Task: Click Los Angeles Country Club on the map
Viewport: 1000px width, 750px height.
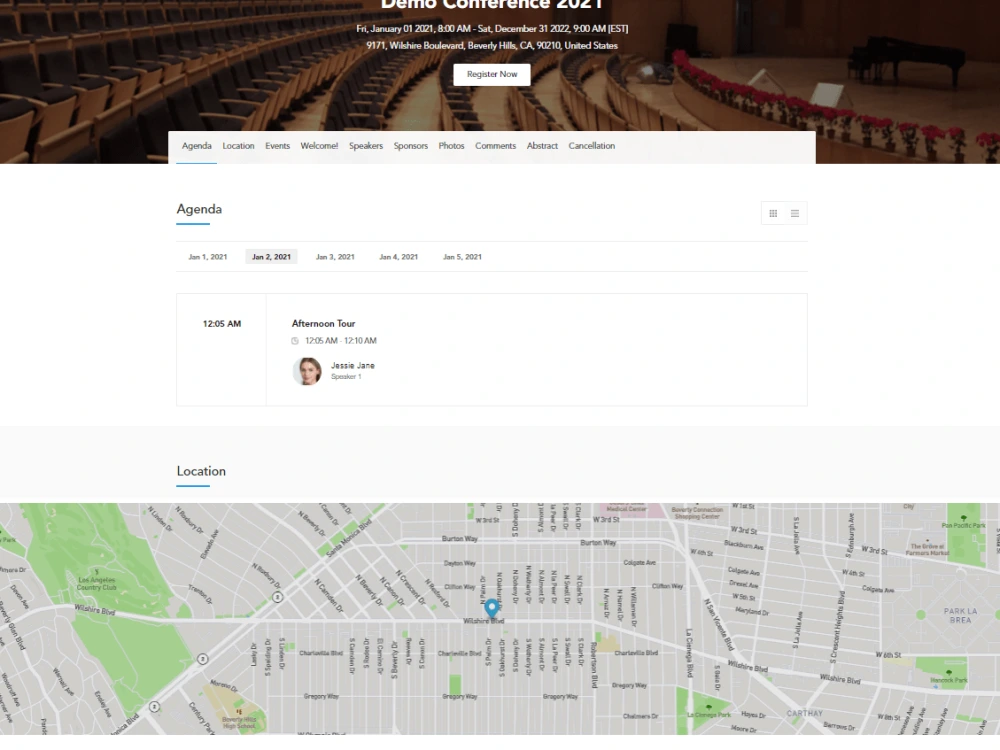Action: pos(97,584)
